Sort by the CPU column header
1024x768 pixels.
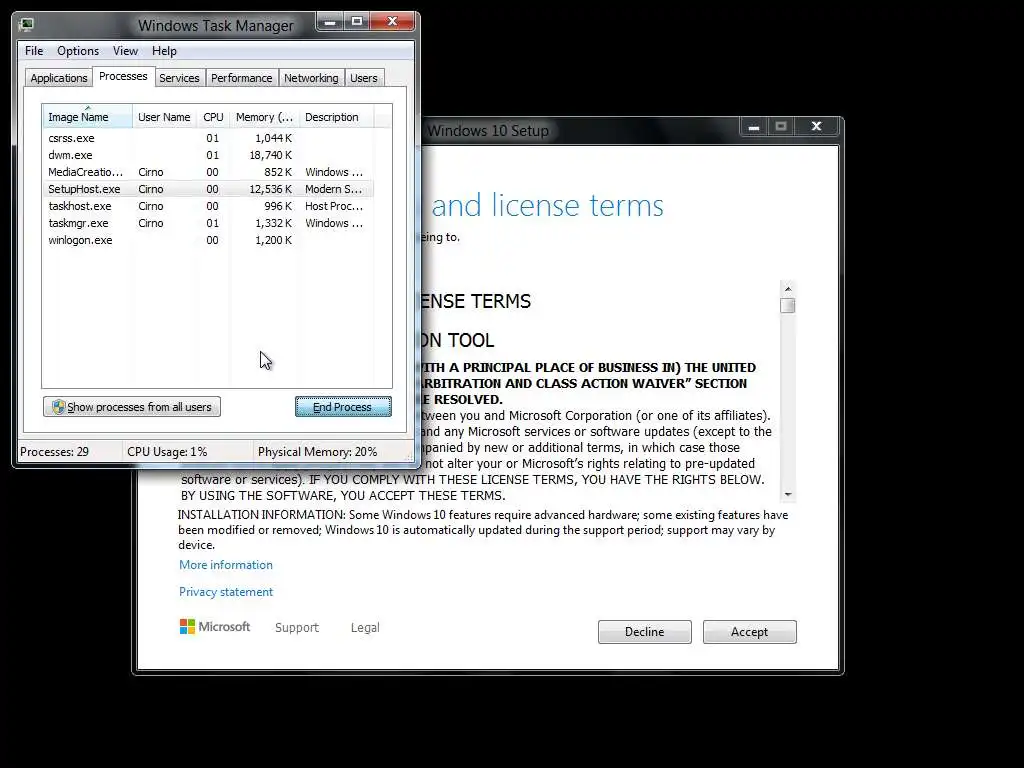coord(213,117)
